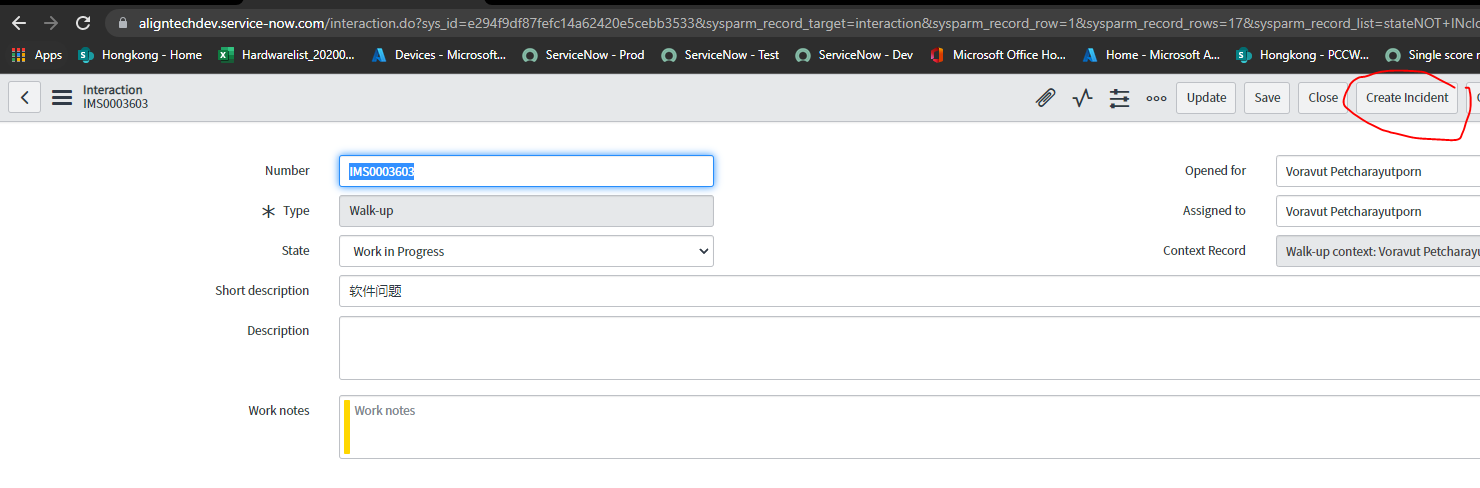Image resolution: width=1480 pixels, height=488 pixels.
Task: Click the Interaction IMS0003603 header title
Action: point(115,97)
